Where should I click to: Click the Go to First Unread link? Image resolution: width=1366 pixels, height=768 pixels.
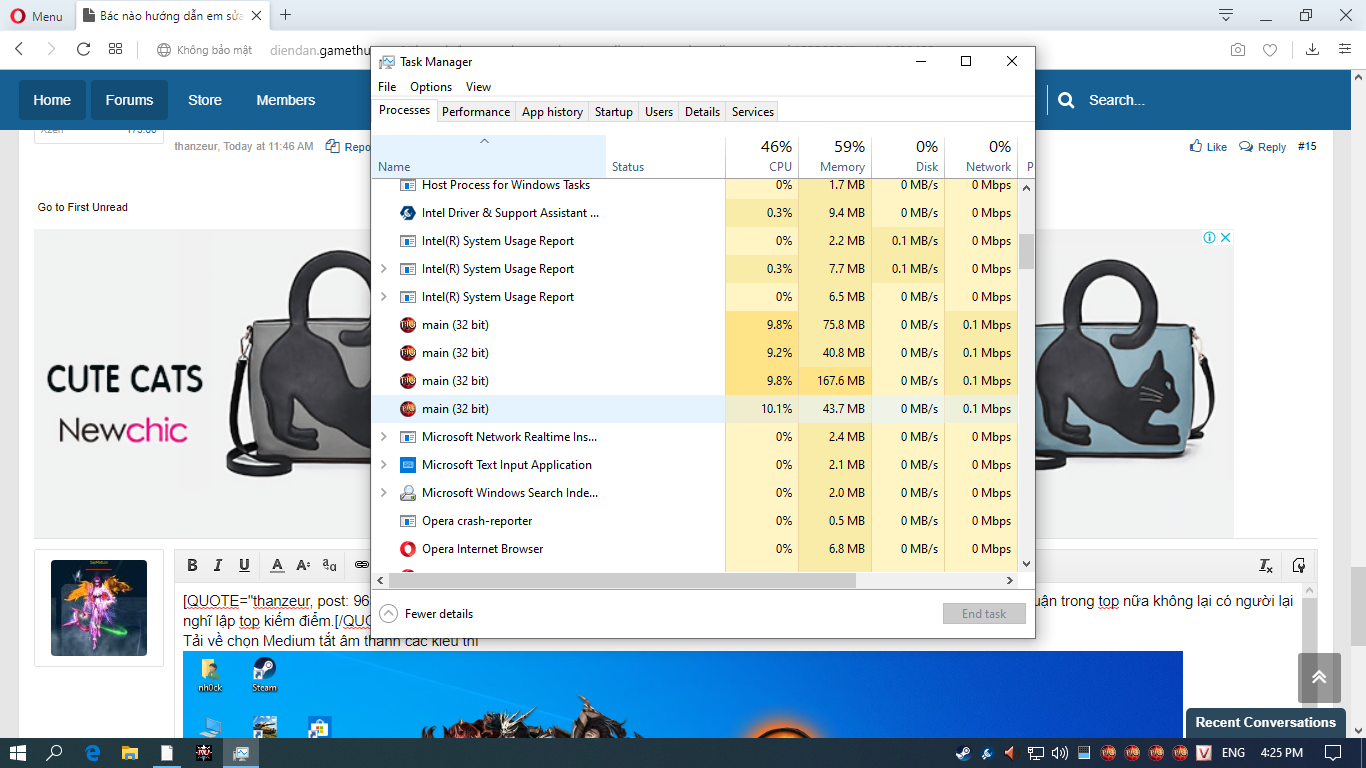pyautogui.click(x=83, y=207)
